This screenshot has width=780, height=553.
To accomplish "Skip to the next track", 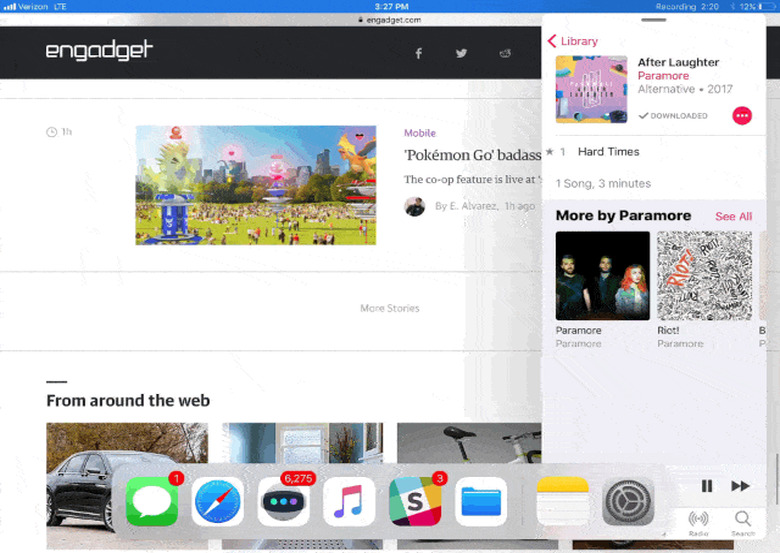I will (740, 486).
